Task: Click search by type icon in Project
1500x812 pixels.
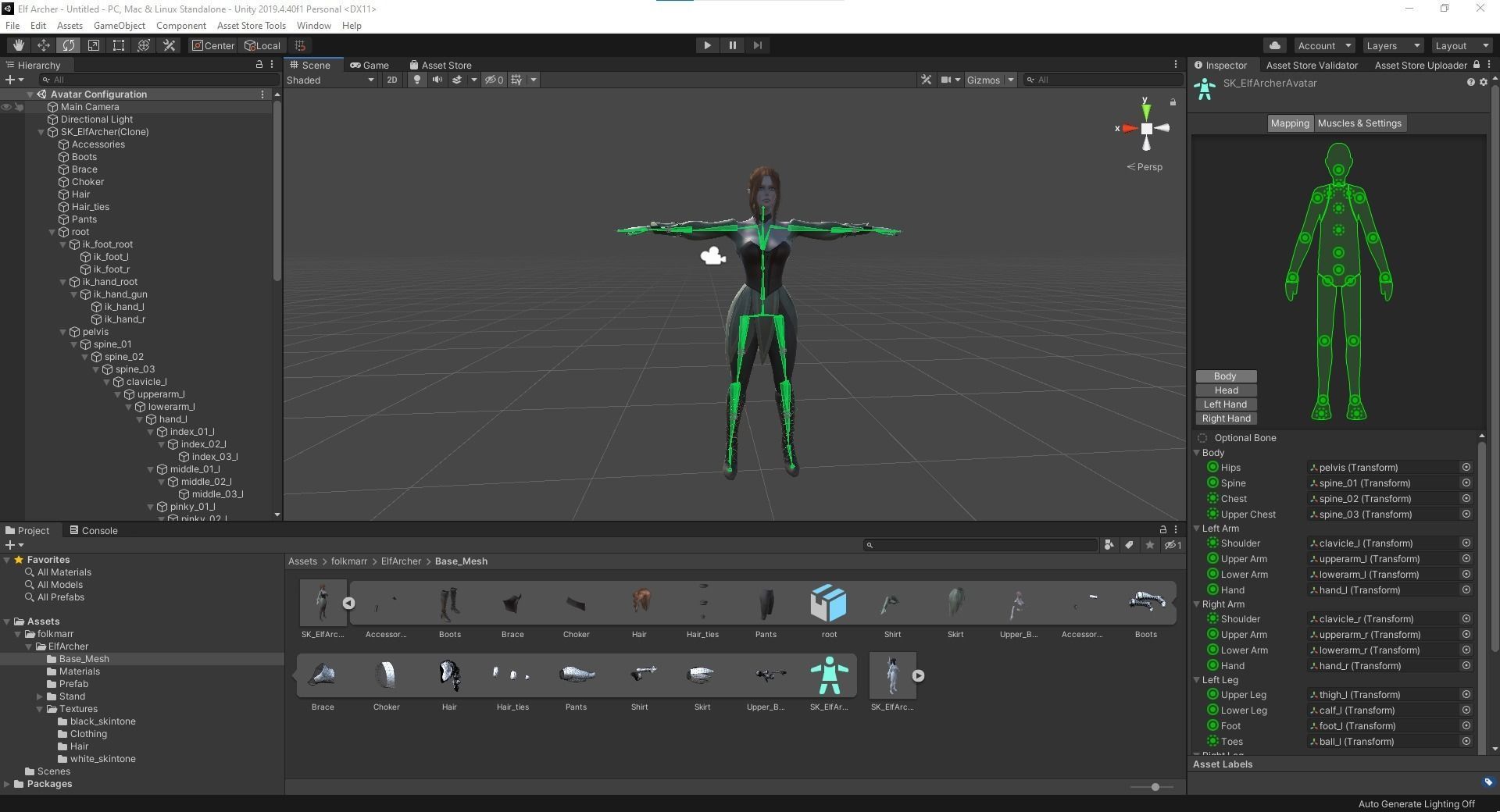Action: click(1109, 545)
